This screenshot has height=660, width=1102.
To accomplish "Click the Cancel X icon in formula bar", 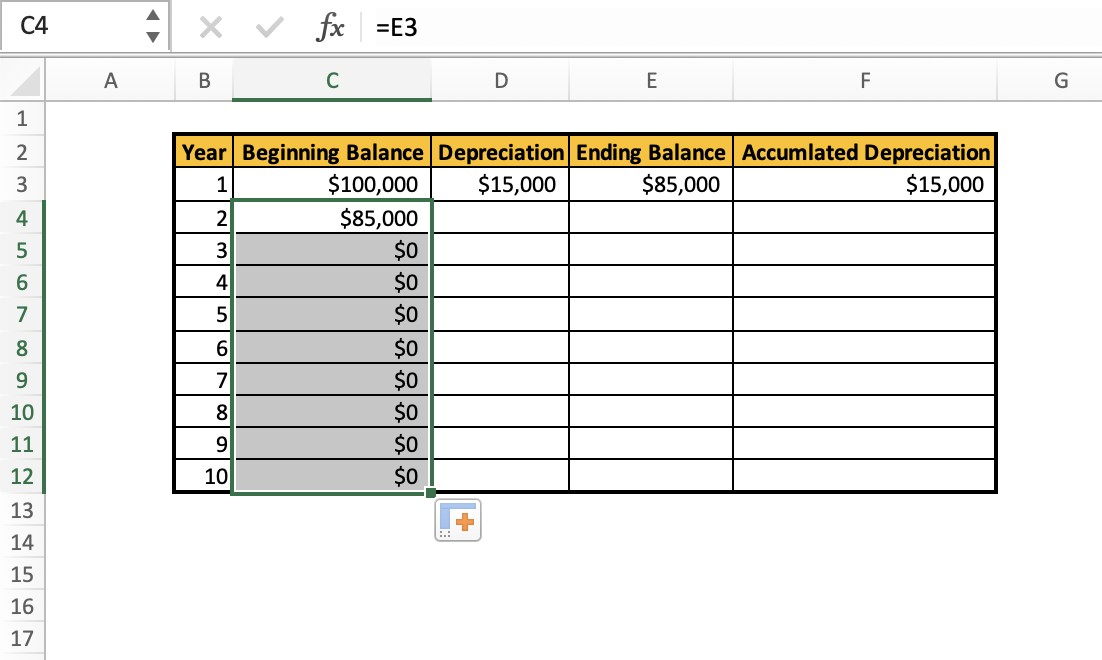I will point(210,29).
